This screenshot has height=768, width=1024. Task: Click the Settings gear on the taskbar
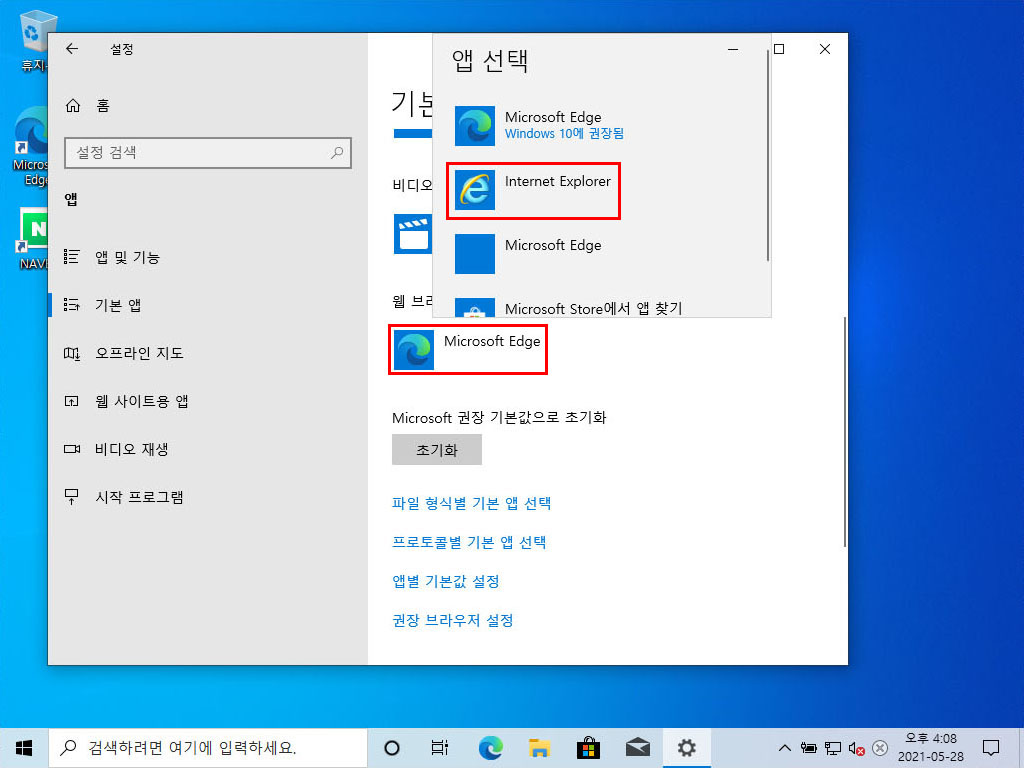click(x=686, y=748)
